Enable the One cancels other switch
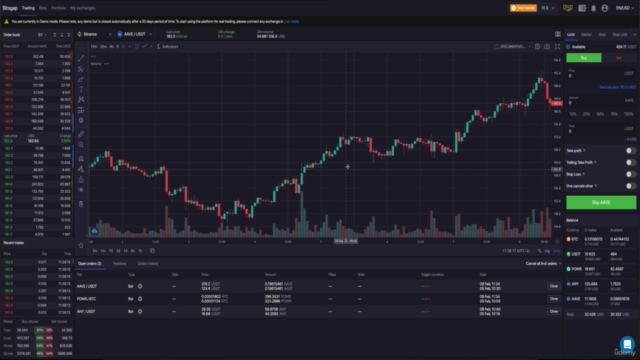 click(x=631, y=186)
